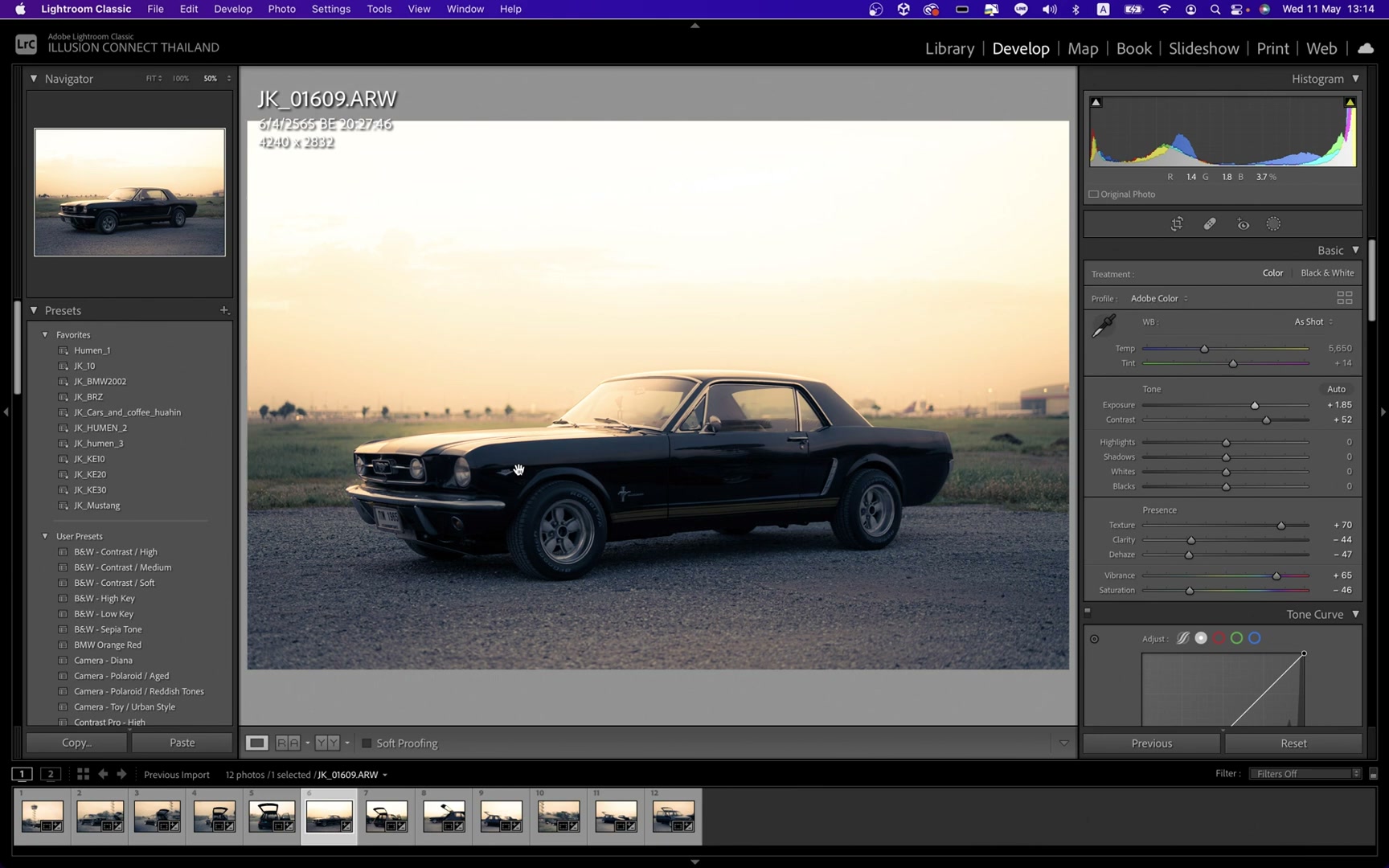Click the Reset button
Viewport: 1389px width, 868px height.
(x=1293, y=743)
